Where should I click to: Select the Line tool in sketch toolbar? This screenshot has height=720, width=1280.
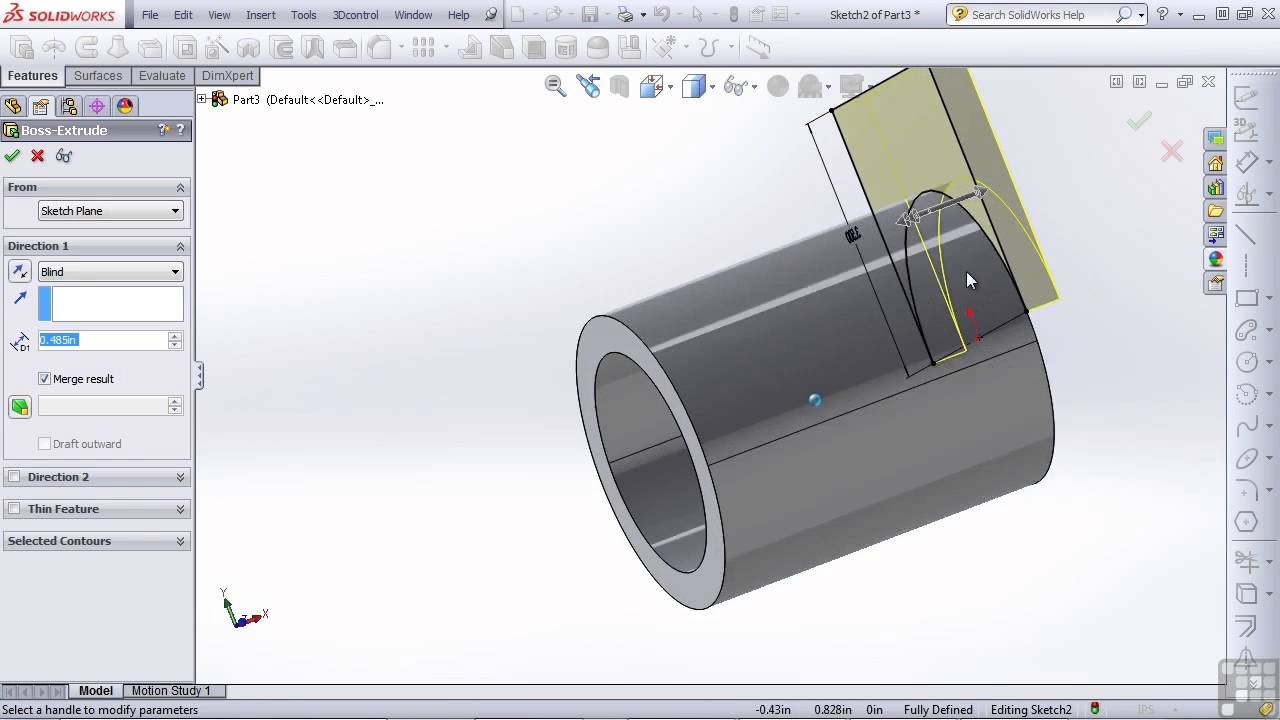[x=1245, y=234]
